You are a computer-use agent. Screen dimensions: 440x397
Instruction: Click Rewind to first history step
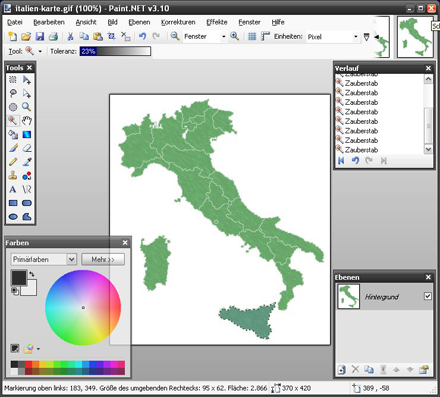click(x=341, y=161)
